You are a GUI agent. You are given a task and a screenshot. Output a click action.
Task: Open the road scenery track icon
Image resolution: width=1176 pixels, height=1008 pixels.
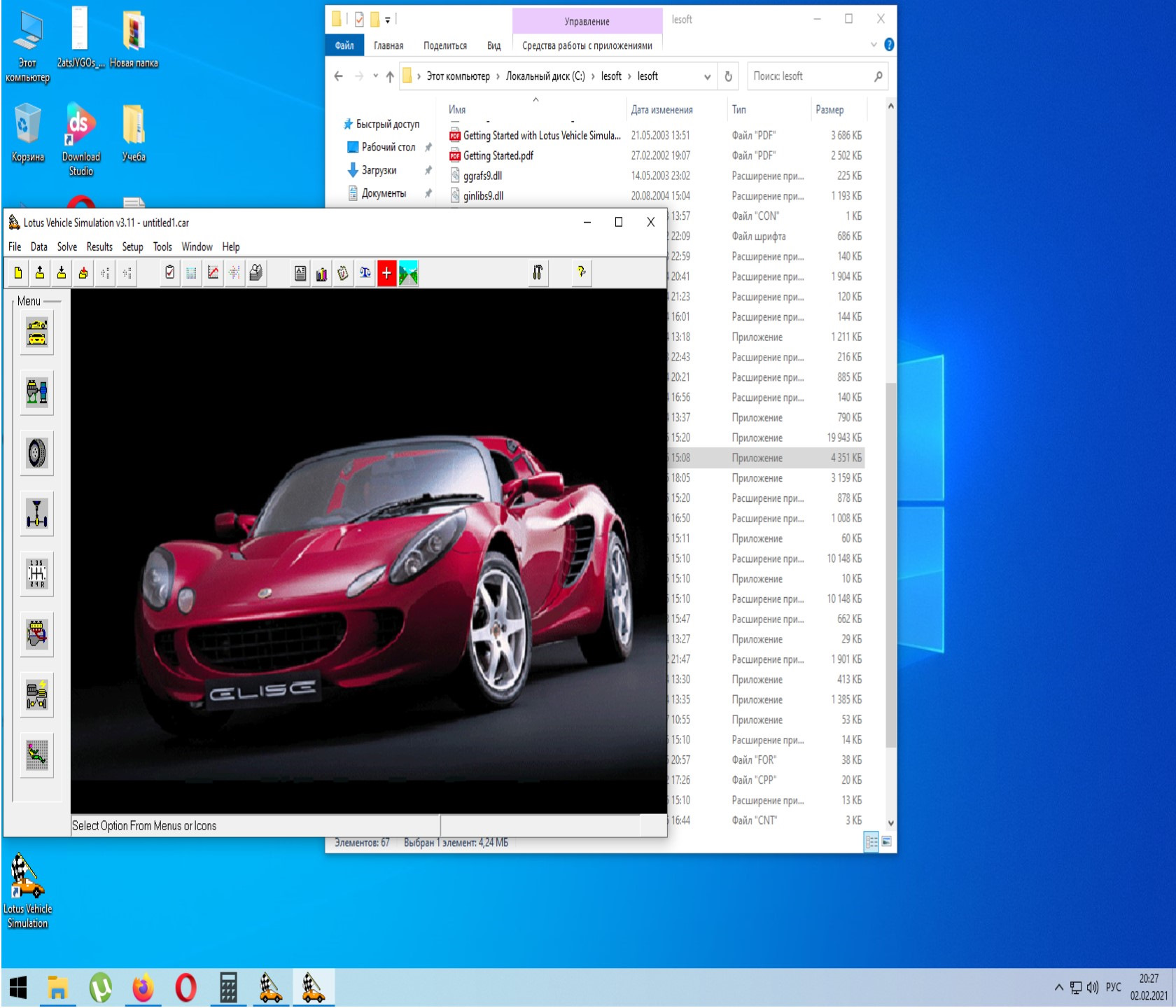(408, 273)
